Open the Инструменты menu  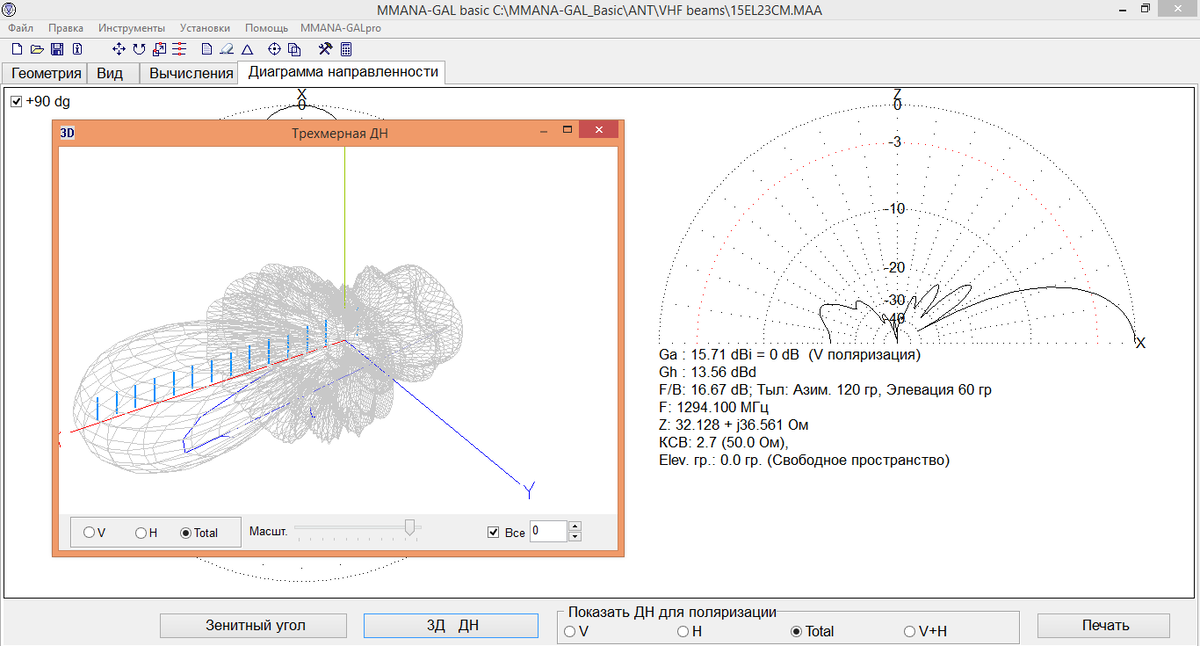132,28
